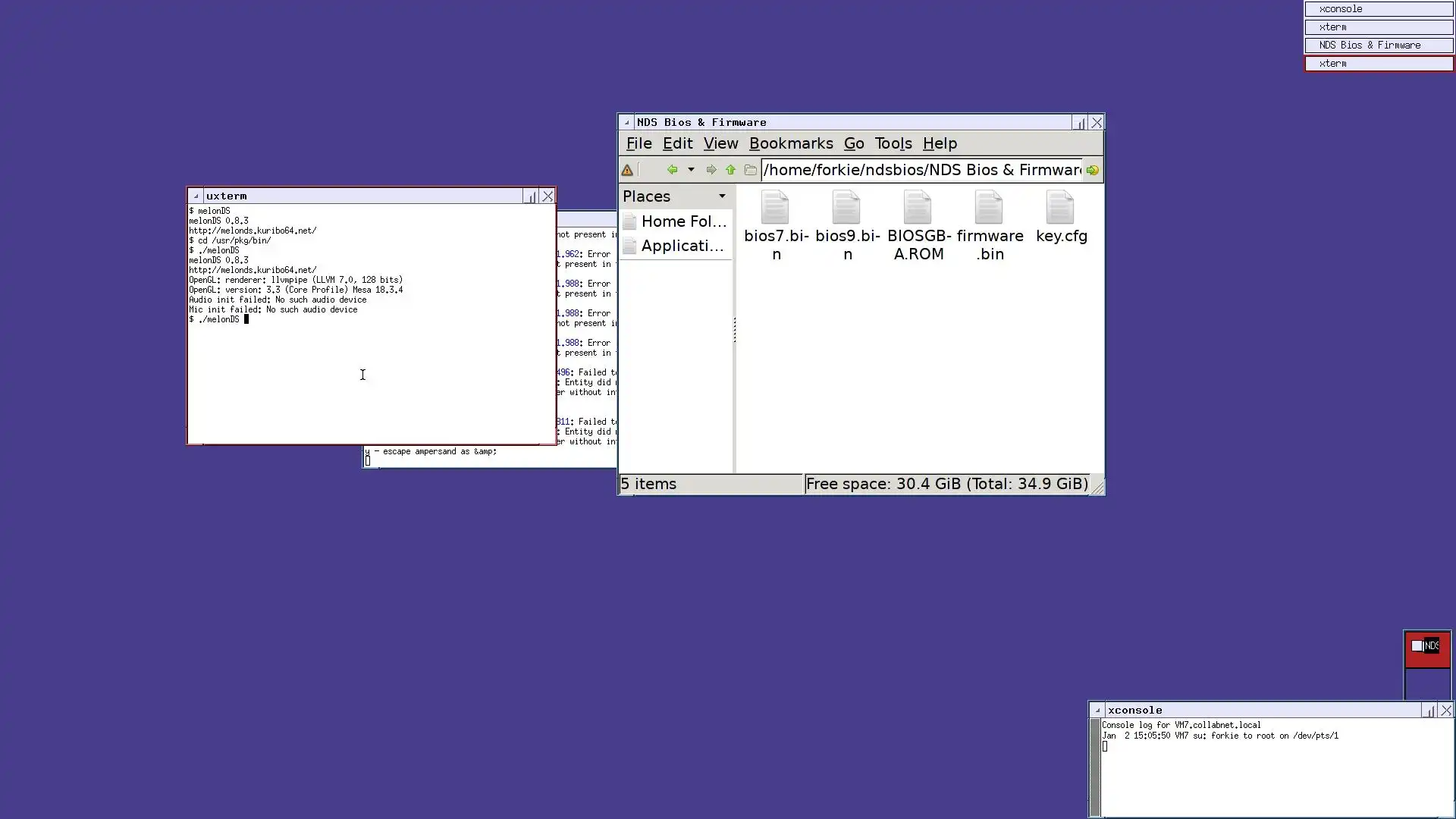1456x819 pixels.
Task: Open the Bookmarks menu
Action: (790, 143)
